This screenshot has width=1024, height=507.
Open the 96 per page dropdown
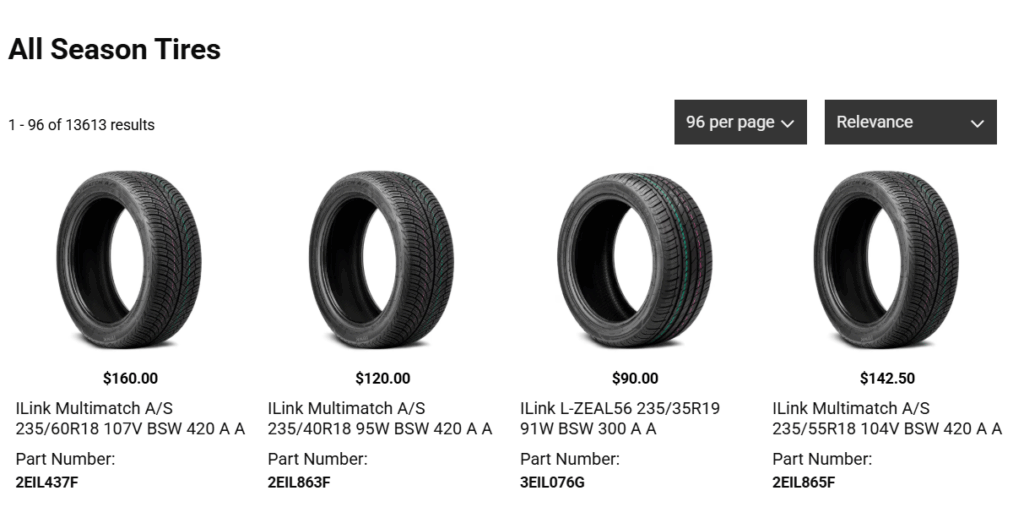click(740, 122)
